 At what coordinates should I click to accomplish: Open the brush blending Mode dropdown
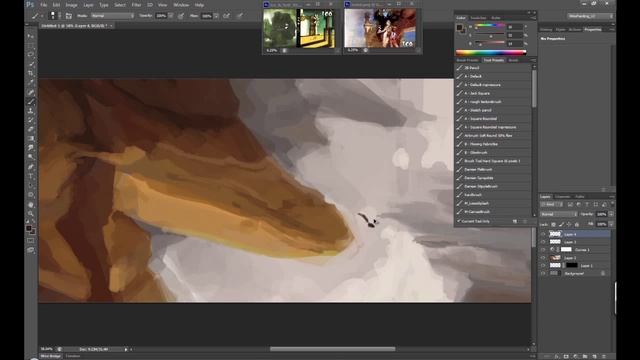coord(112,16)
